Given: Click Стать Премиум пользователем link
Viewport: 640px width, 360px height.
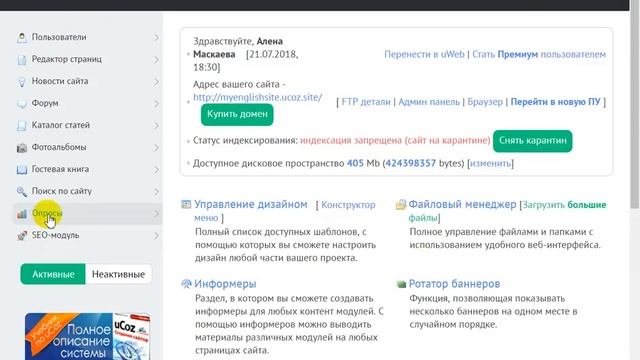Looking at the screenshot, I should coord(539,54).
